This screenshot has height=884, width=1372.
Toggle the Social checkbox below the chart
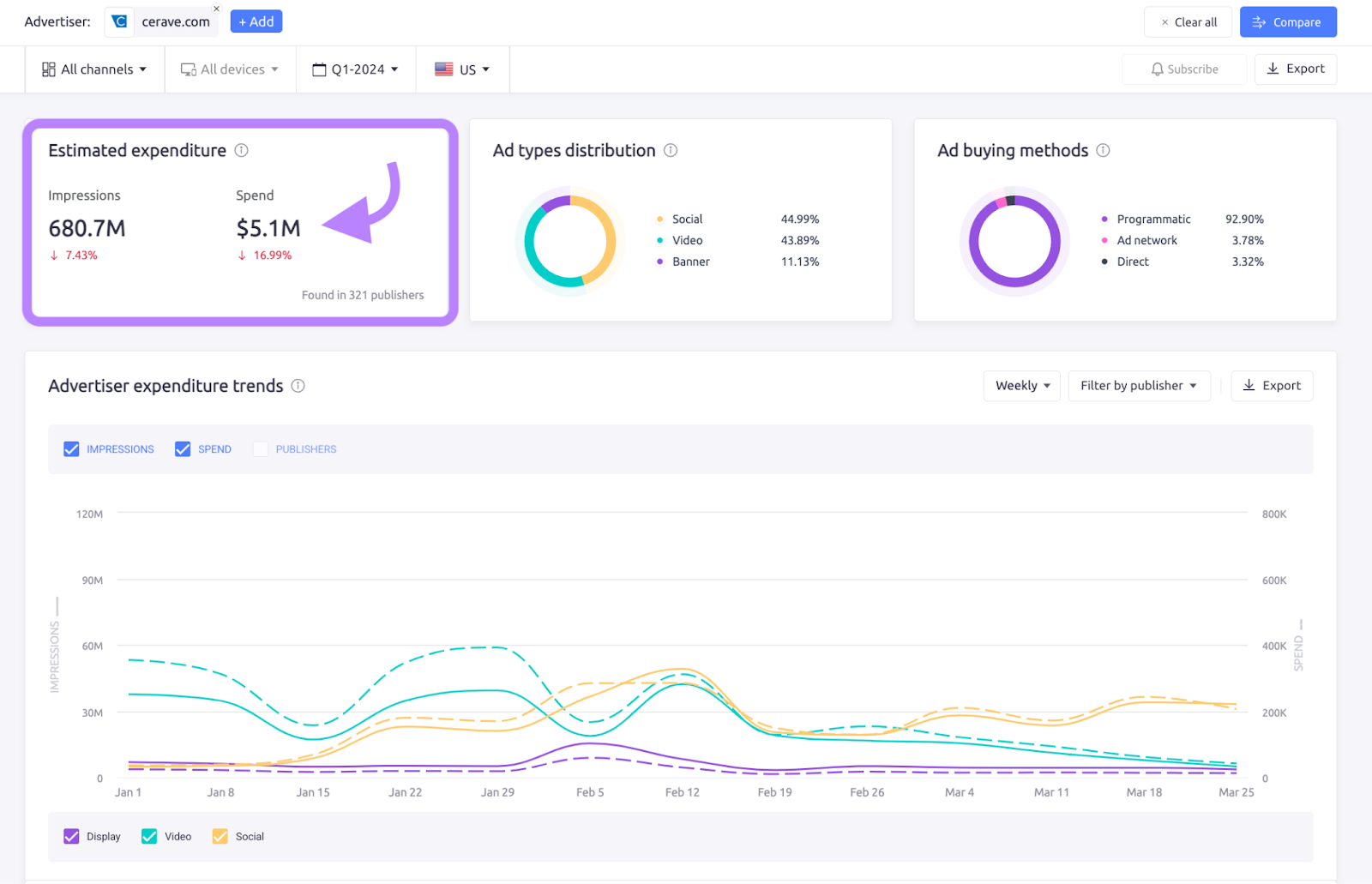pyautogui.click(x=220, y=836)
